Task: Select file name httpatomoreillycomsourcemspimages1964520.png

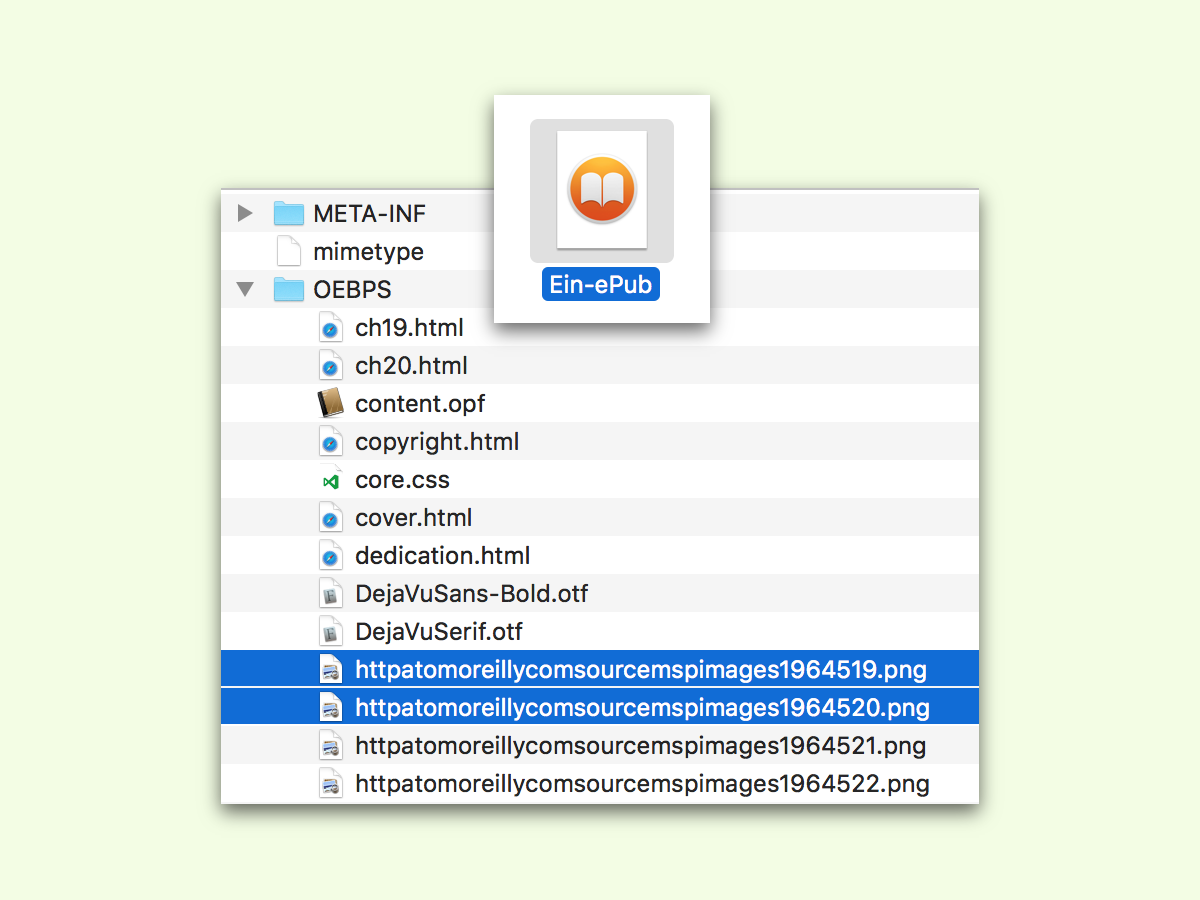Action: 642,708
